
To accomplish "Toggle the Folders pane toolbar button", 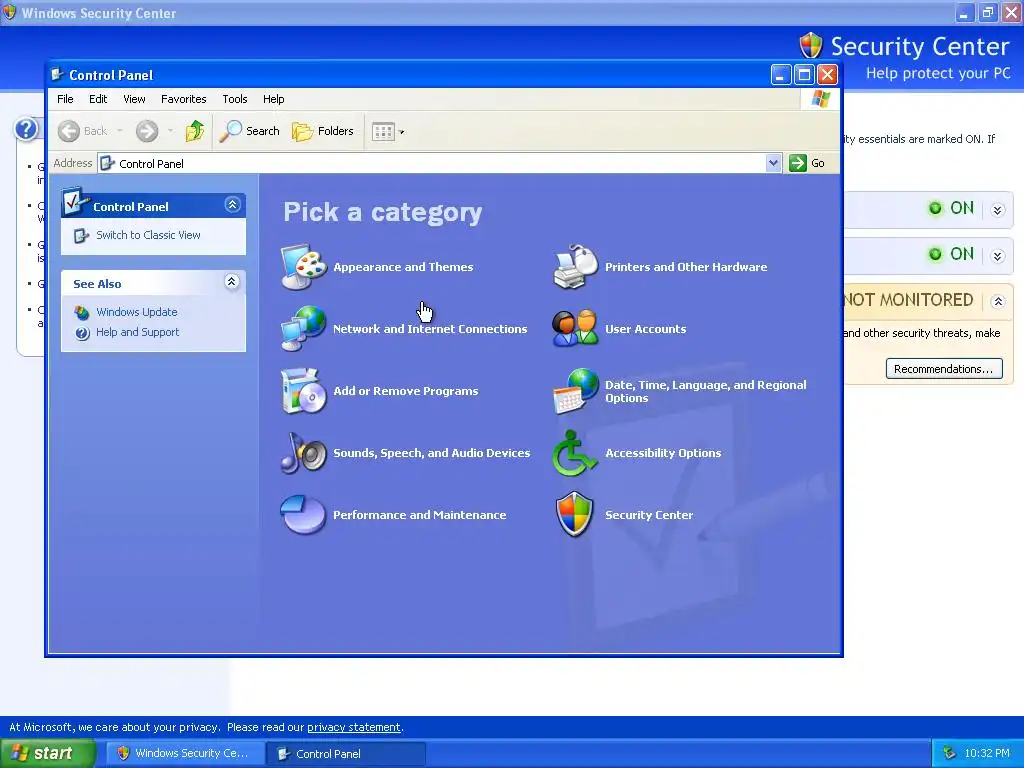I will [x=323, y=131].
